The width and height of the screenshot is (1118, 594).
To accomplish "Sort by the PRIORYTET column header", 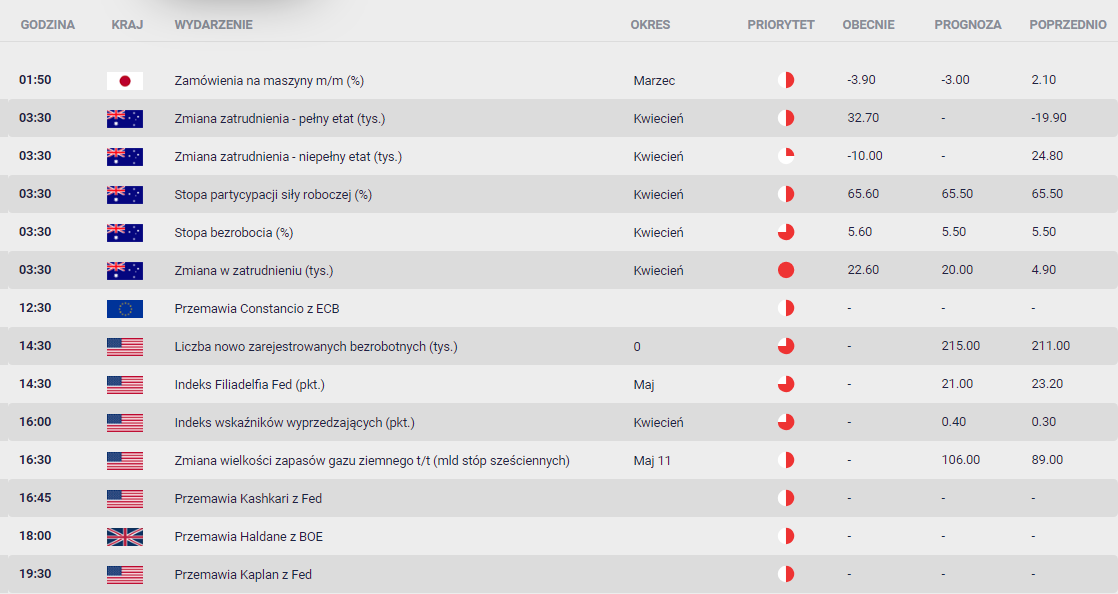I will pyautogui.click(x=781, y=24).
